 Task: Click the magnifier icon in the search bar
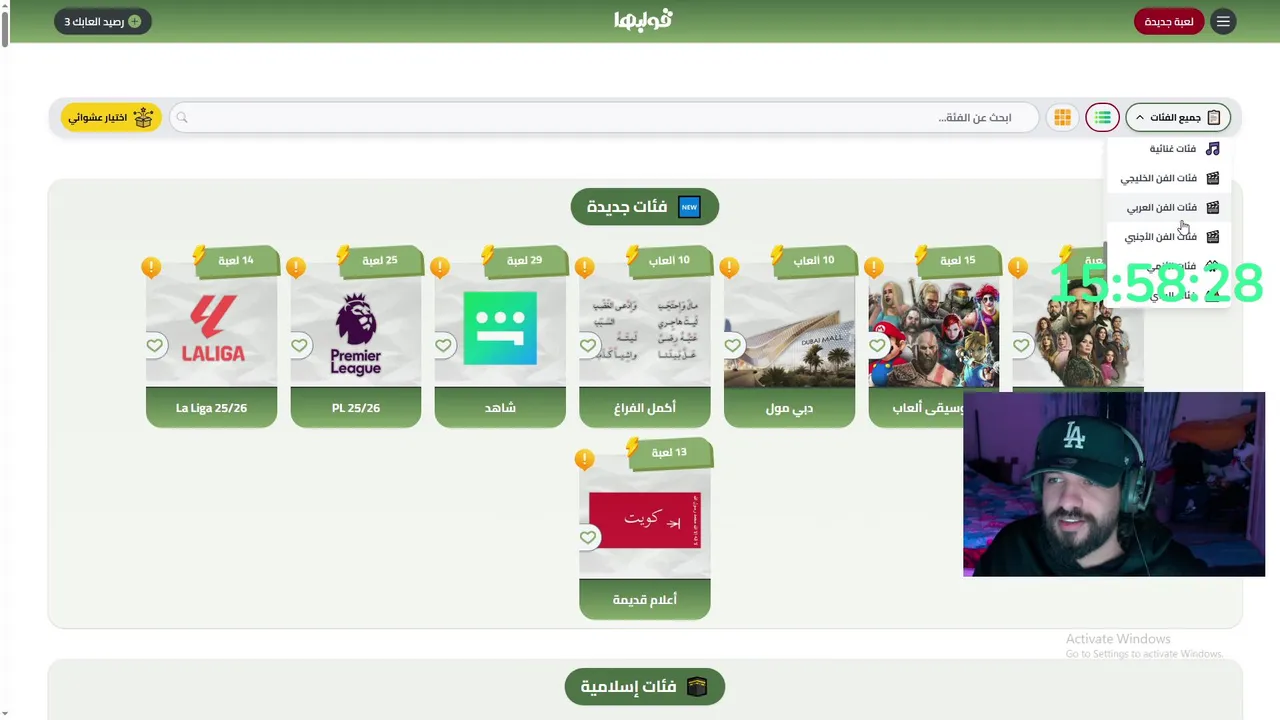point(182,118)
